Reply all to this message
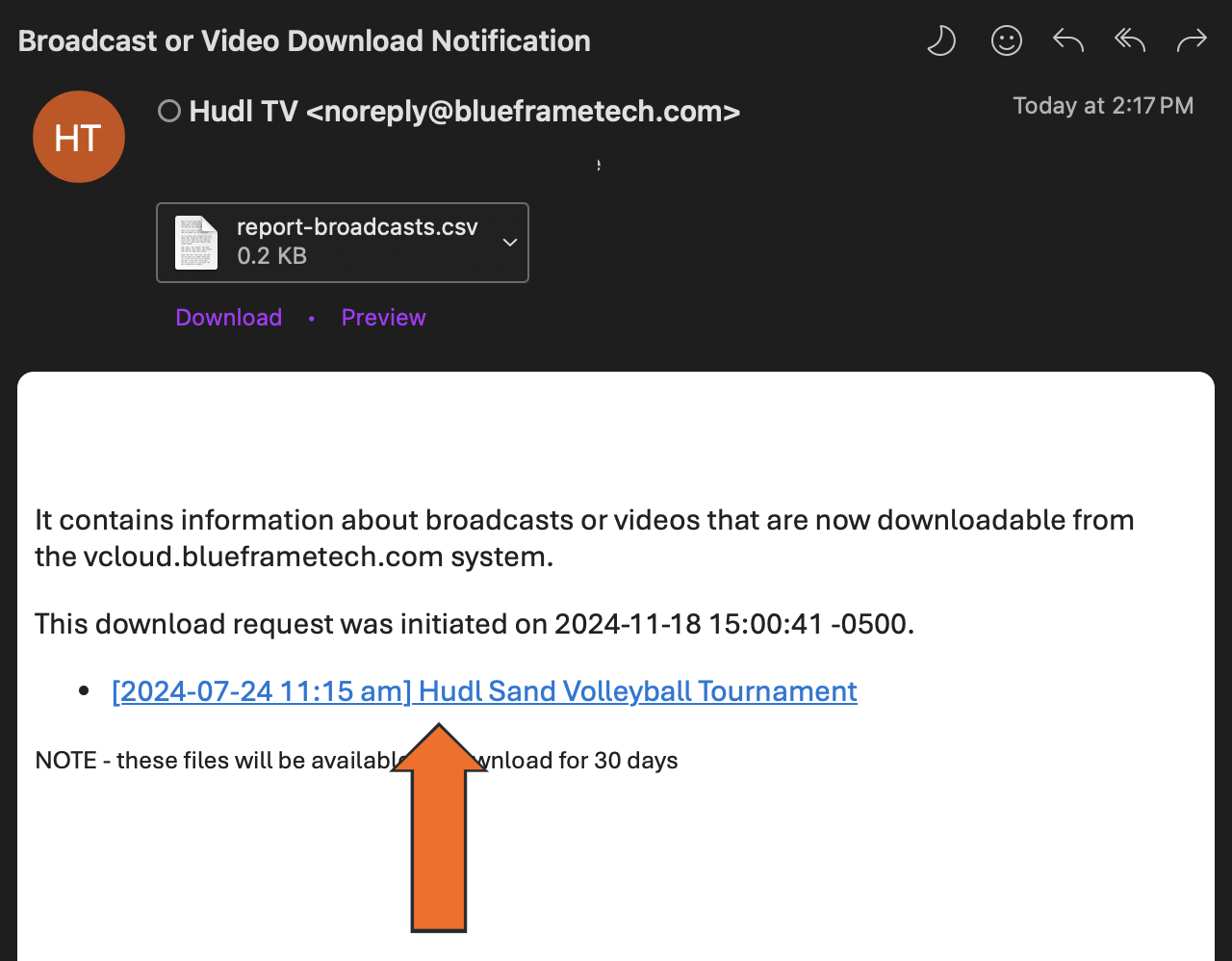Screen dimensions: 1232x961 [x=1129, y=40]
